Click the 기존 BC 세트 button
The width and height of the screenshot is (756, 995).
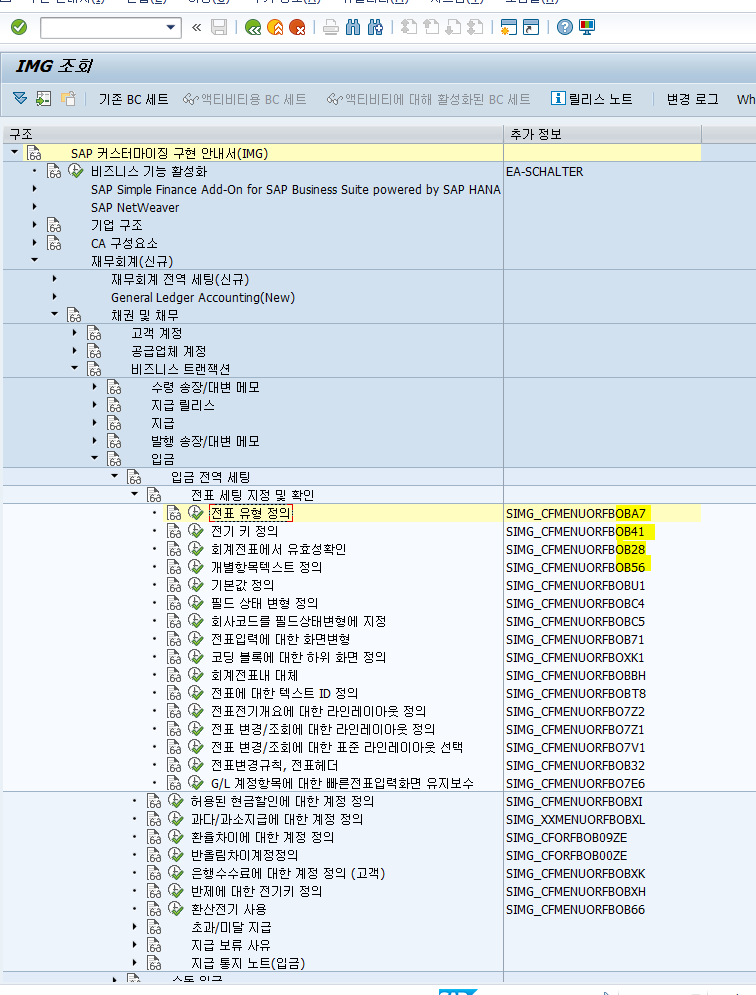pos(133,100)
